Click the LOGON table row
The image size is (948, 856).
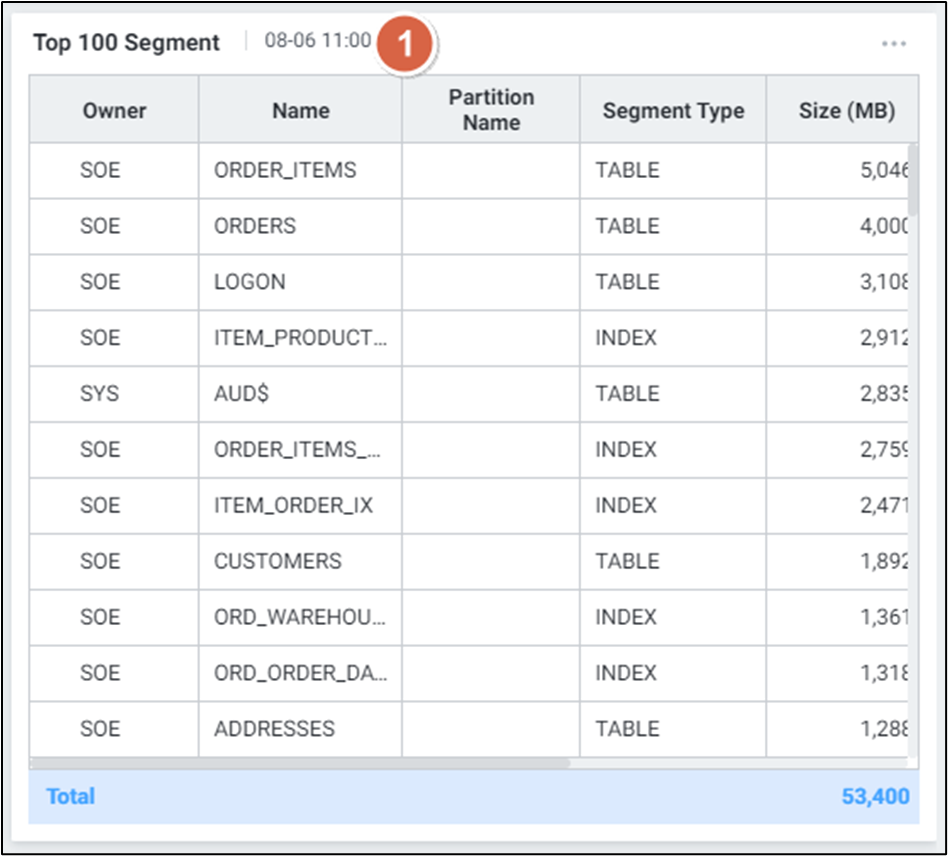coord(249,282)
